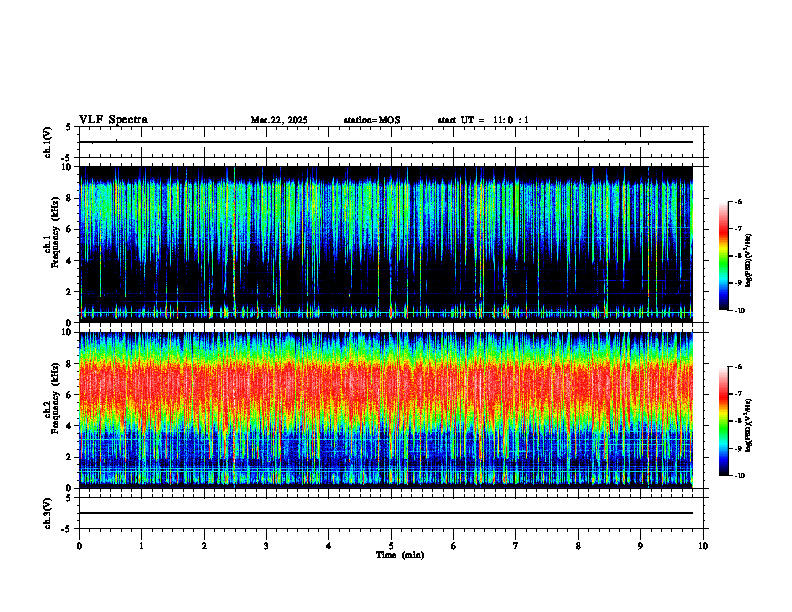The height and width of the screenshot is (612, 792).
Task: Click the "-7" label on ch.2 color bar
Action: pyautogui.click(x=738, y=394)
